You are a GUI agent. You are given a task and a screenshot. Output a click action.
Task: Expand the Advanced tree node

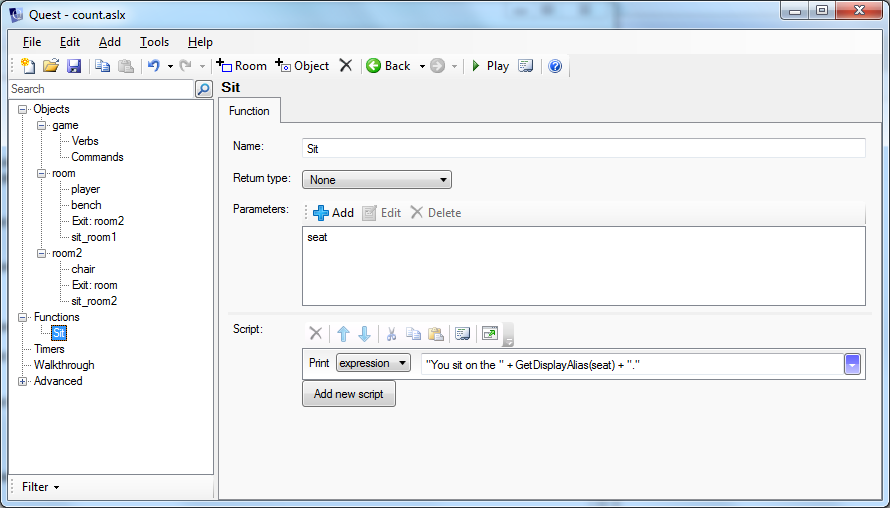coord(23,381)
